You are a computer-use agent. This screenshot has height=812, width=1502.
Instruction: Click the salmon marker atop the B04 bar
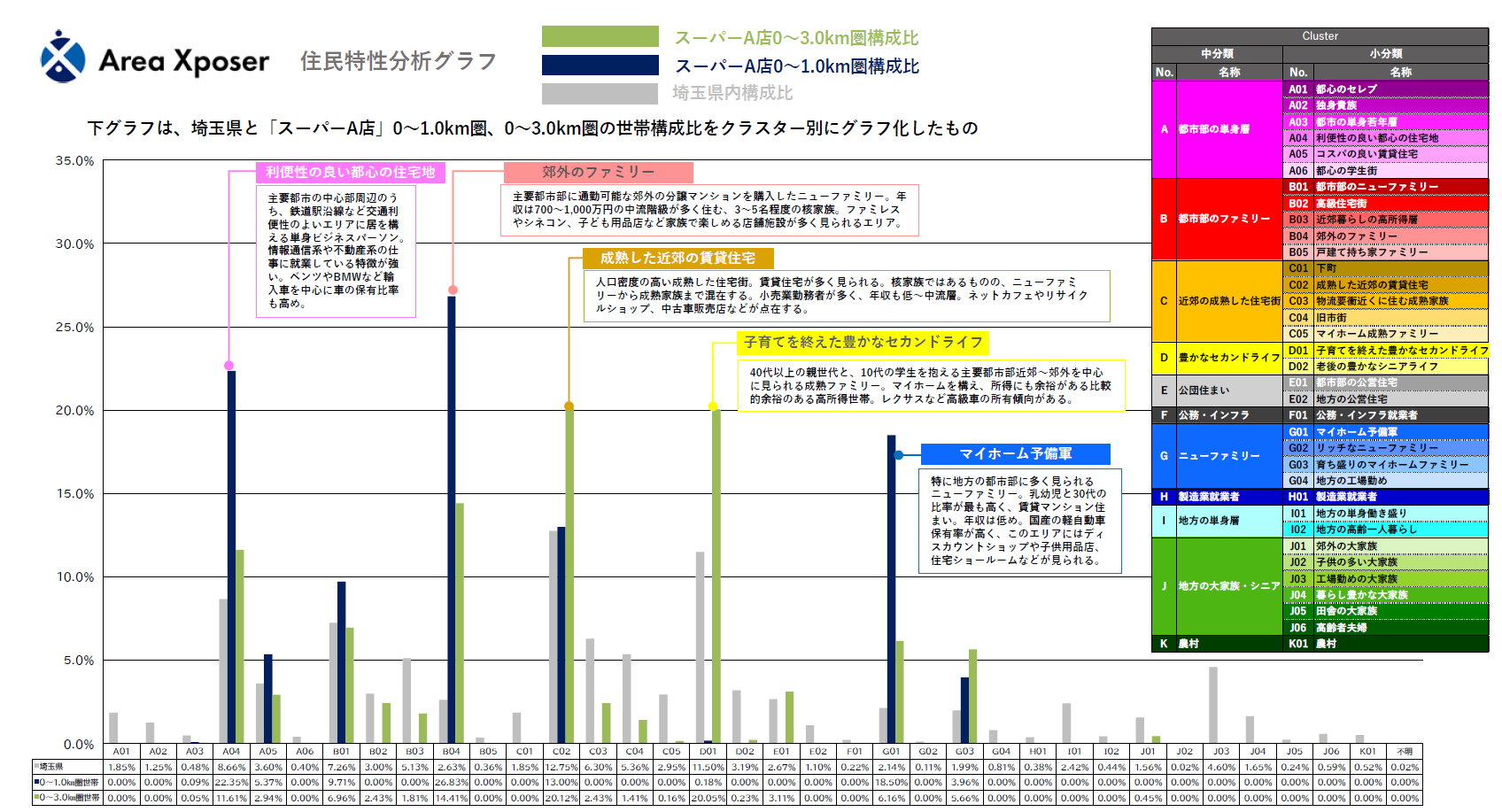coord(453,290)
